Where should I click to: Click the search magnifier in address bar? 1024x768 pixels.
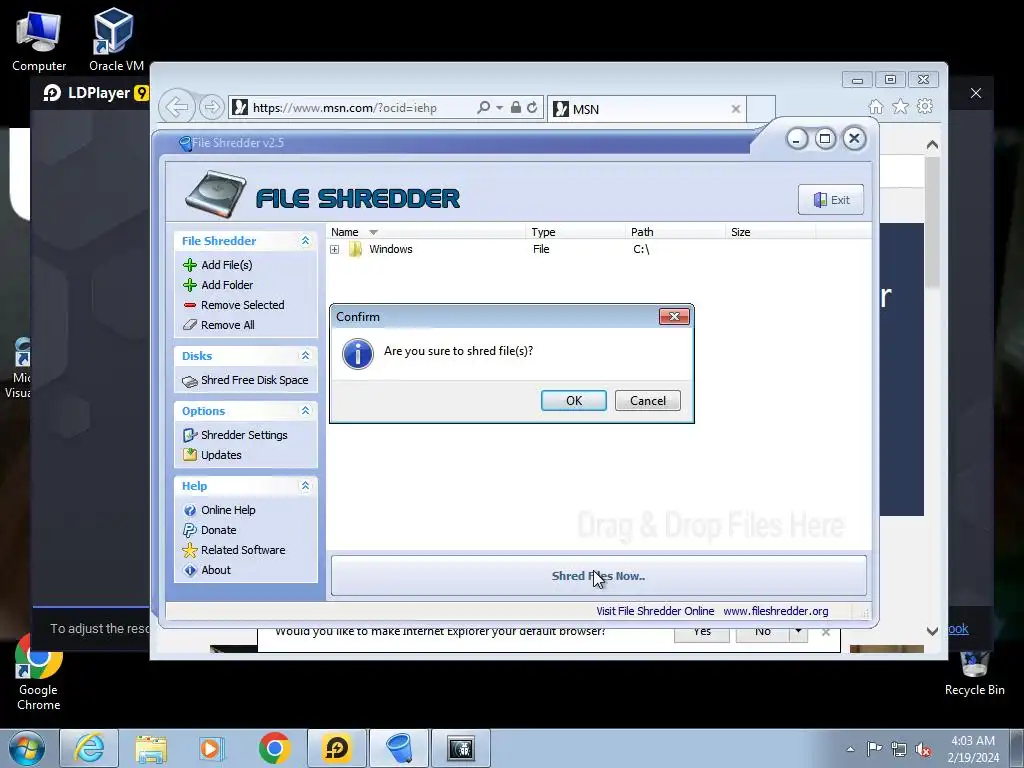[x=483, y=107]
